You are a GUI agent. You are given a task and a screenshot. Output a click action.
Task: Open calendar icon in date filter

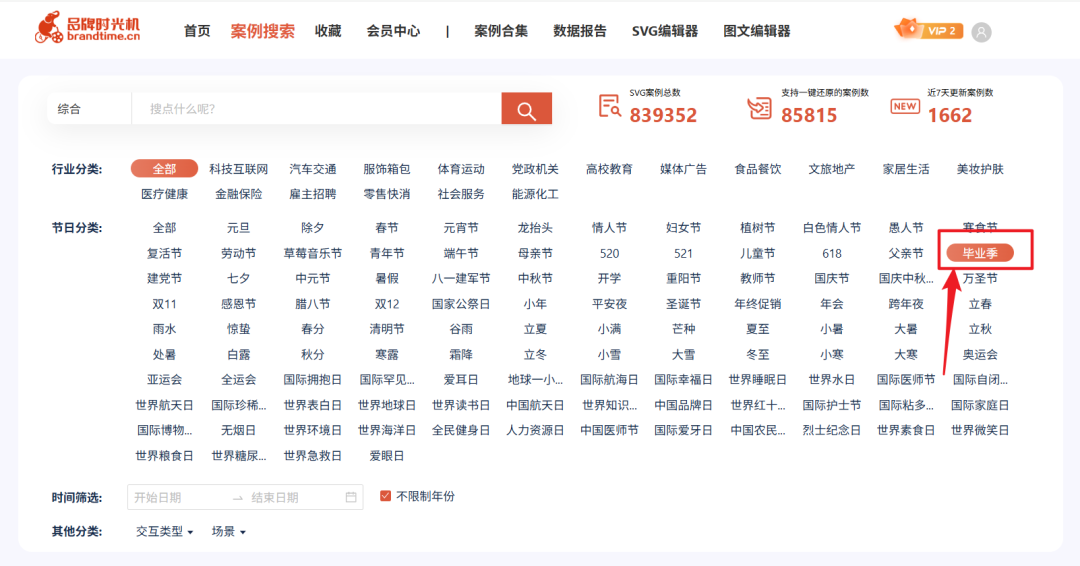coord(351,497)
